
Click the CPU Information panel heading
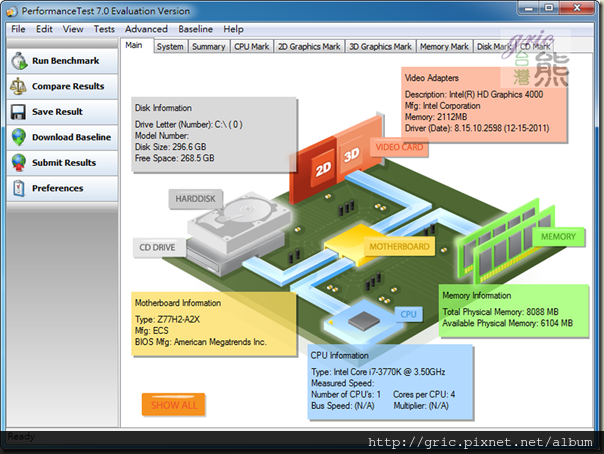point(339,355)
